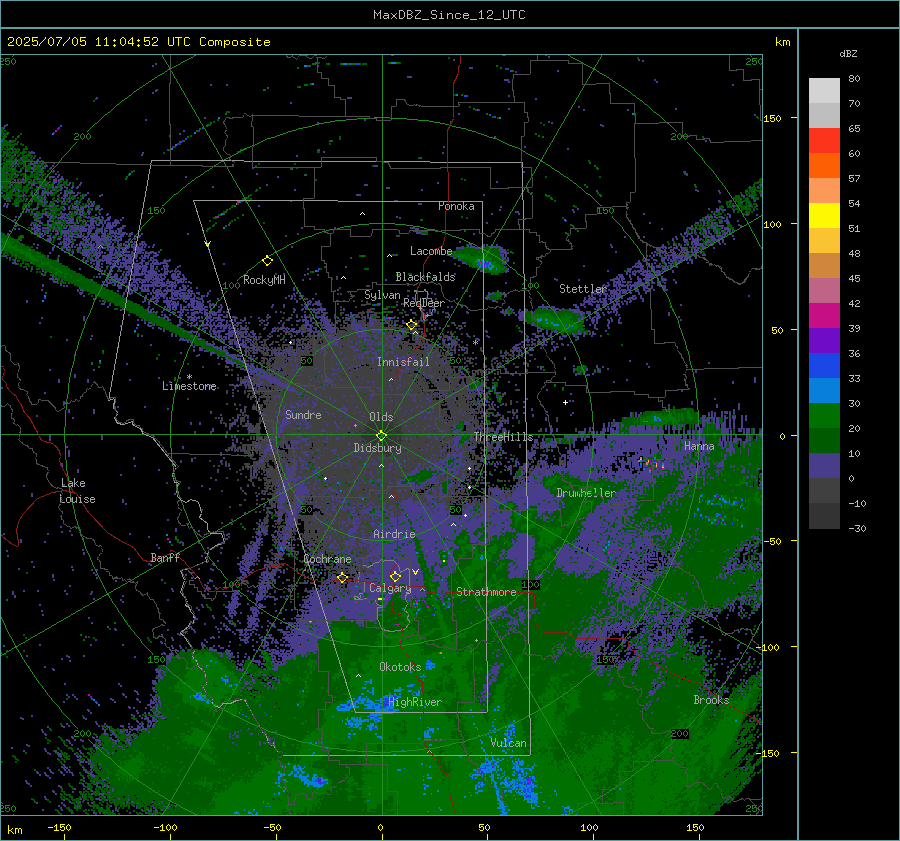Click the km unit label at the top right
Viewport: 900px width, 841px height.
[782, 42]
